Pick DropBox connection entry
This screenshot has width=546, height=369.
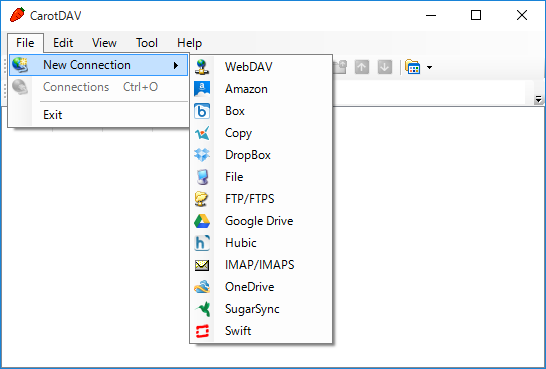[x=261, y=155]
